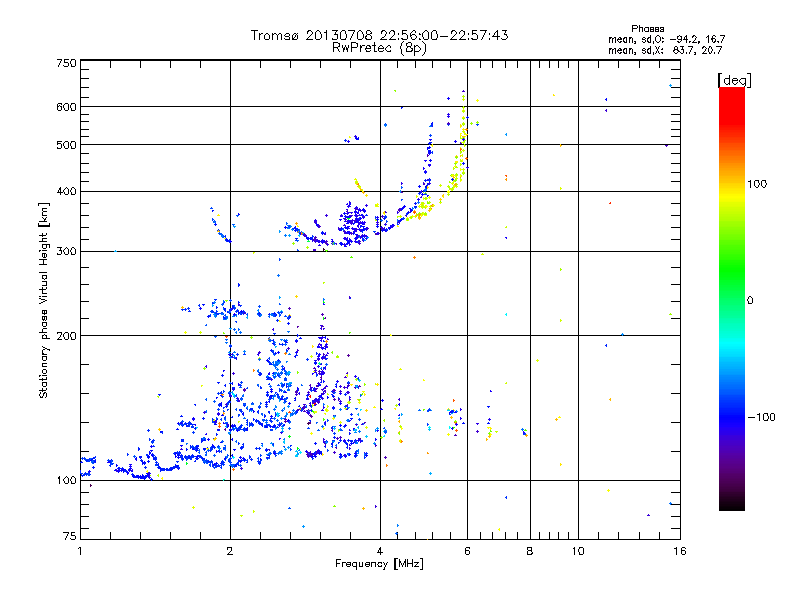
Task: Click the 'Frequency [MHz]' axis label
Action: (379, 564)
